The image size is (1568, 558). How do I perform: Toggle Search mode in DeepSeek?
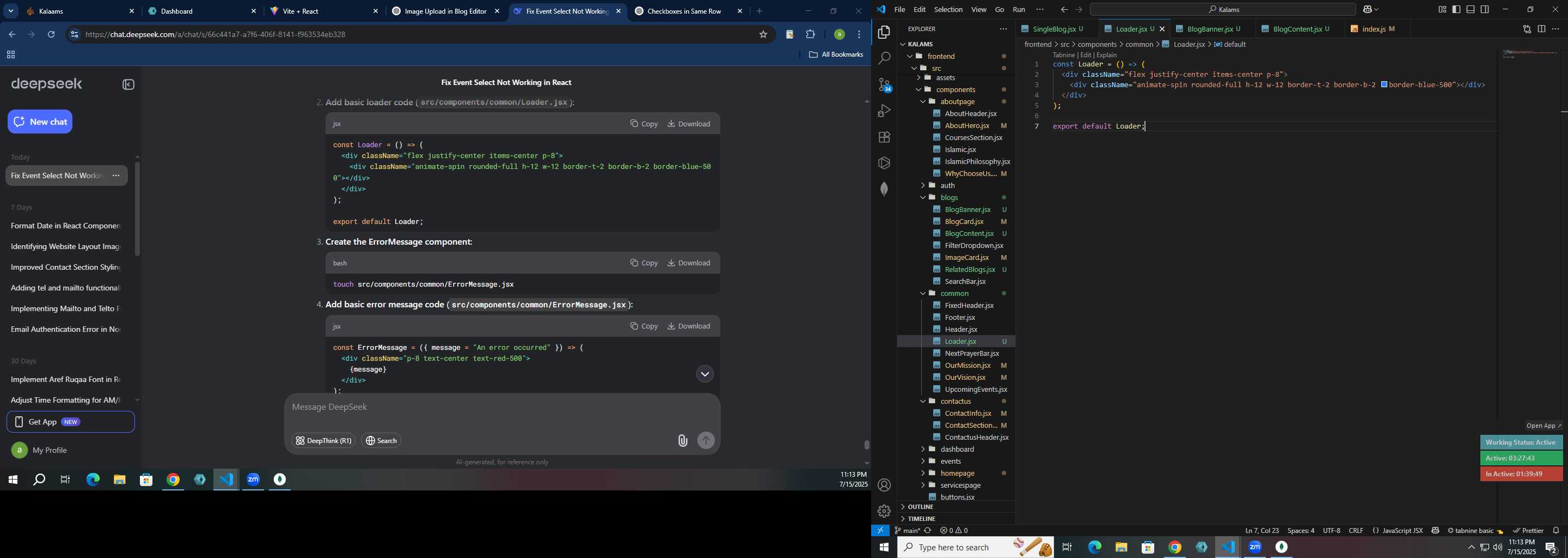click(x=382, y=441)
